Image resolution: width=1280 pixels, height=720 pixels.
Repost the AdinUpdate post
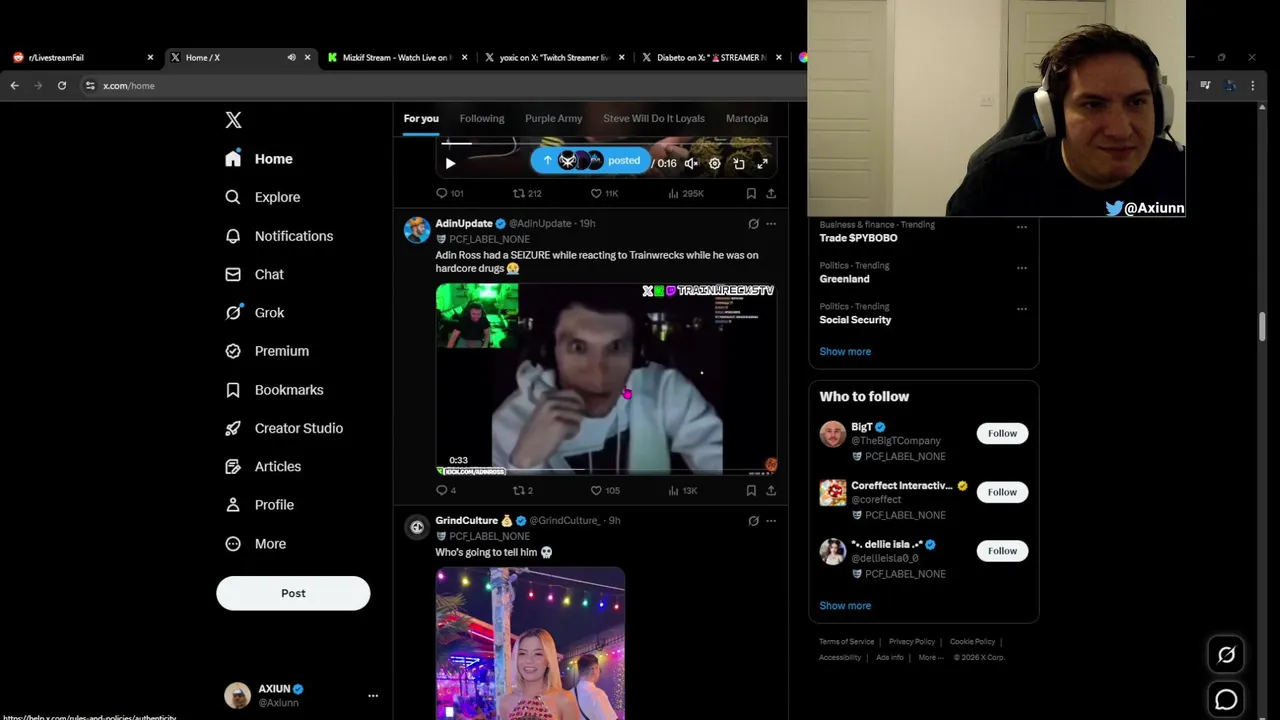[x=523, y=490]
